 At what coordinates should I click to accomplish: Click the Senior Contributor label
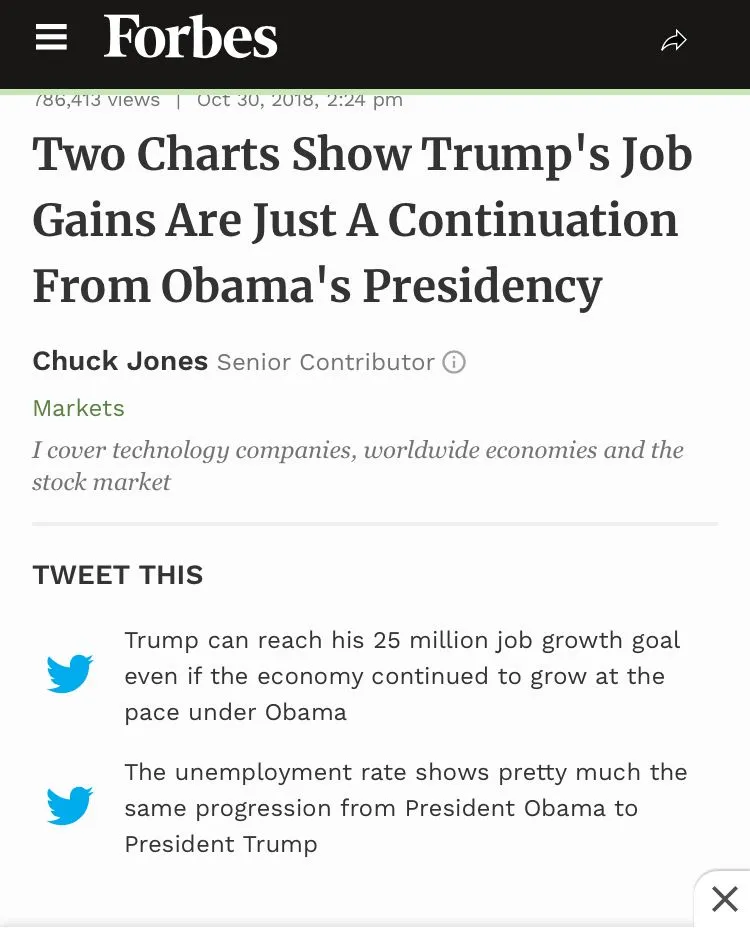325,362
